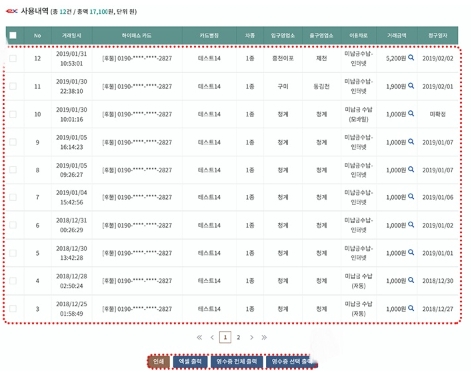
Task: Tick the checkbox for row 10
Action: tap(13, 114)
